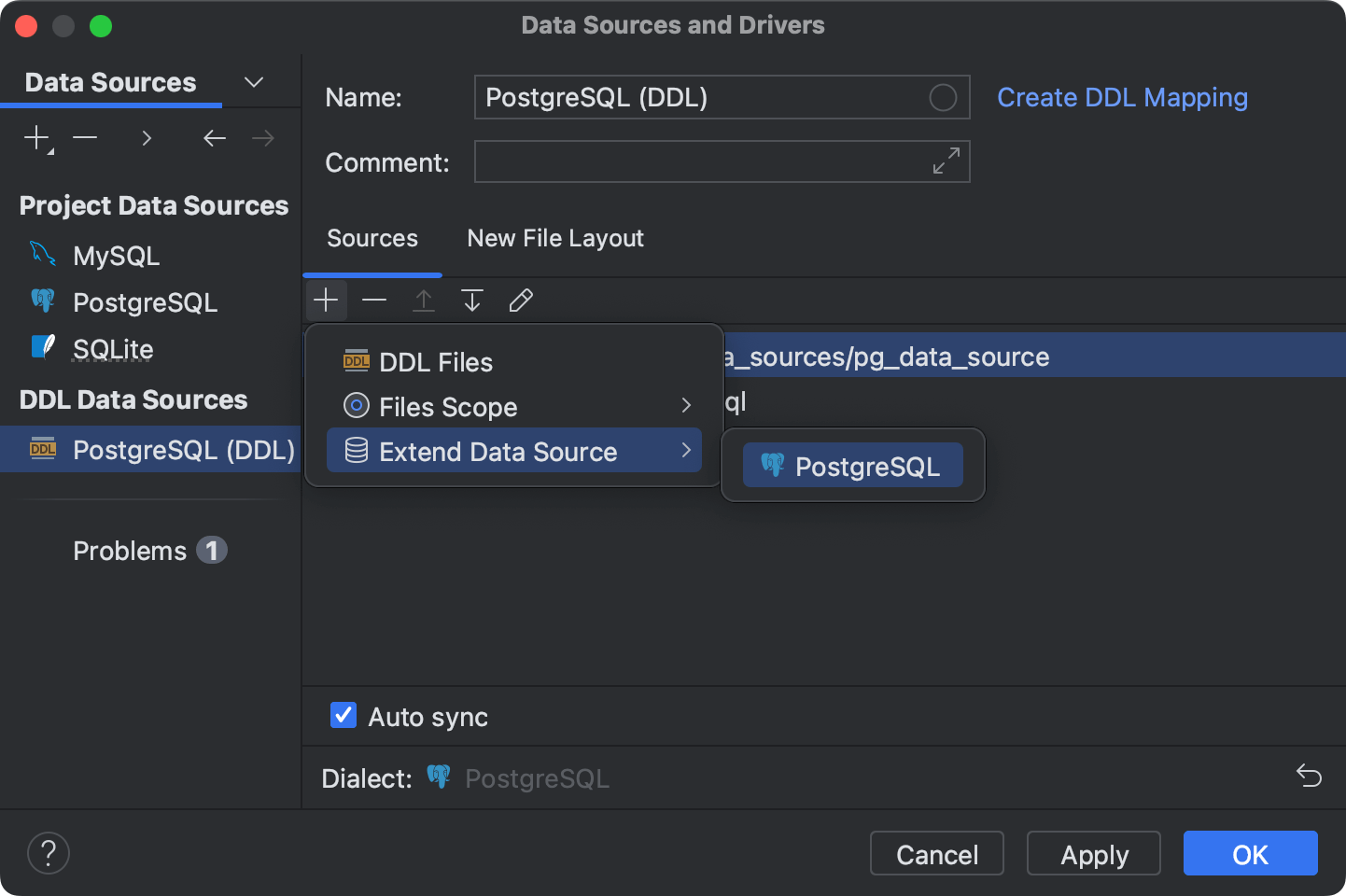
Task: Switch to the New File Layout tab
Action: (x=554, y=238)
